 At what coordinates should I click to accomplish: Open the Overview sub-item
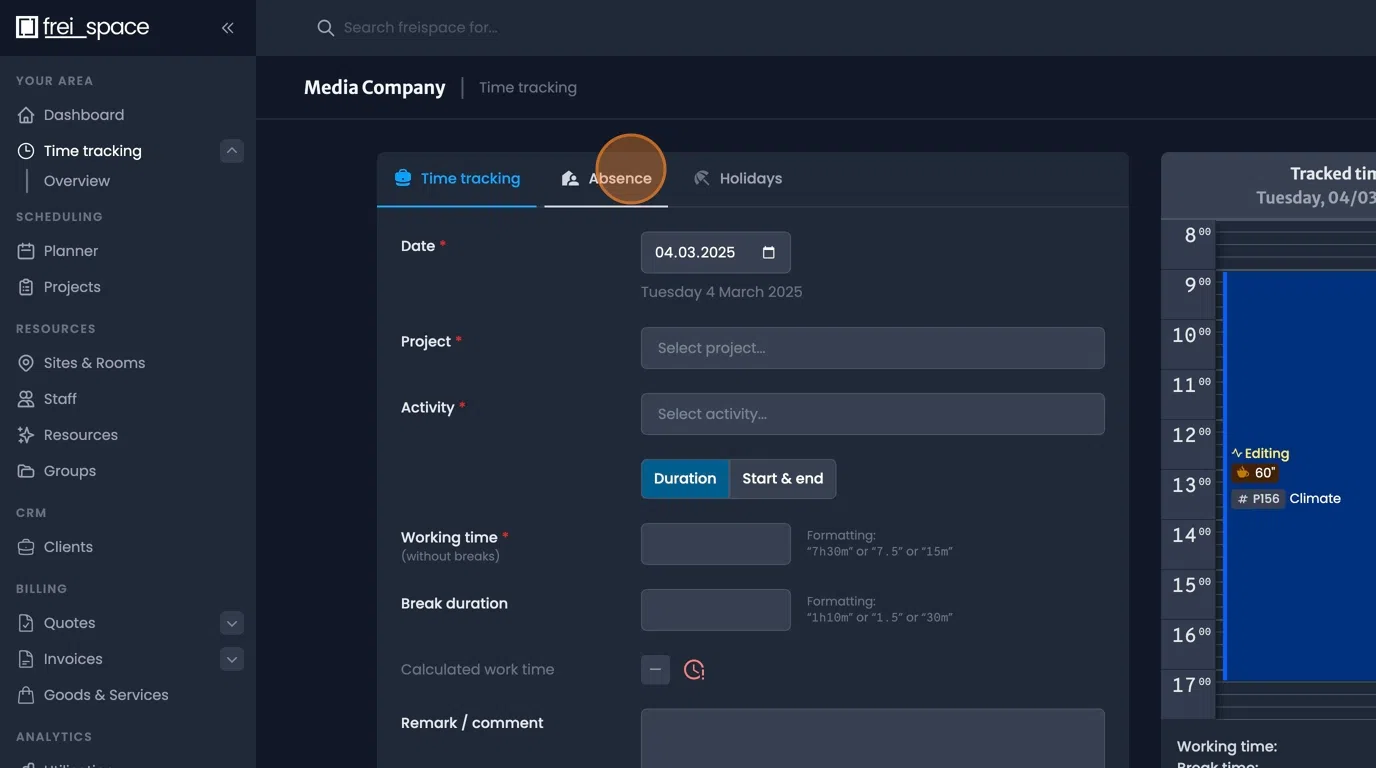77,181
